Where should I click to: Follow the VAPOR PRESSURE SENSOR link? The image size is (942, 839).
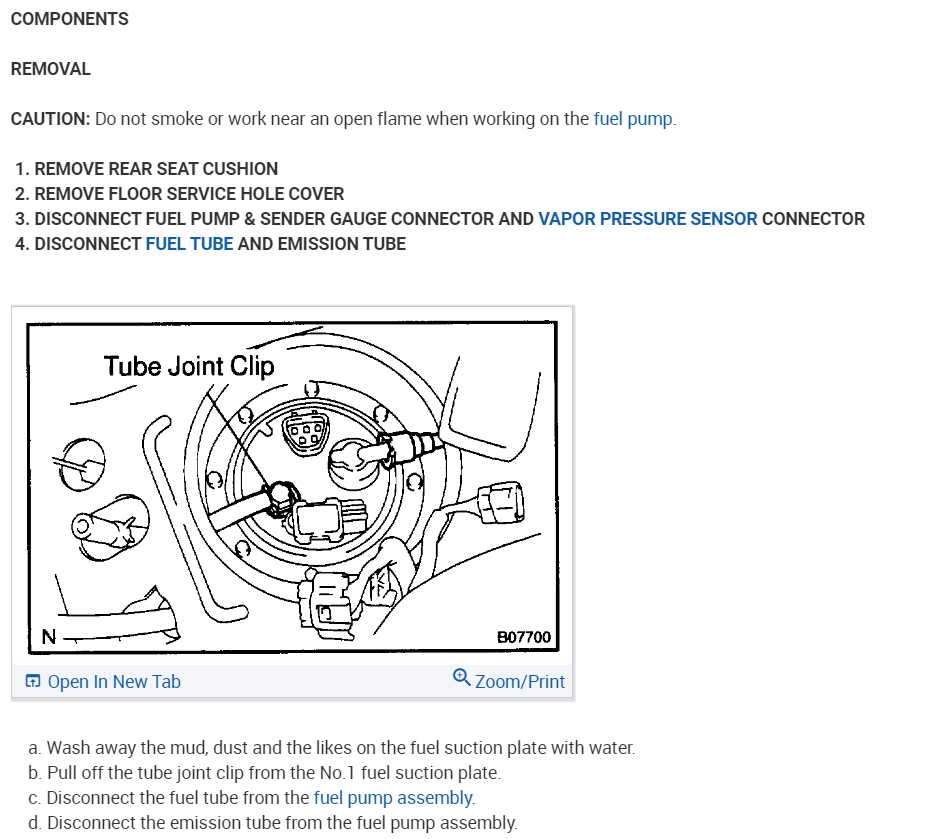(648, 219)
